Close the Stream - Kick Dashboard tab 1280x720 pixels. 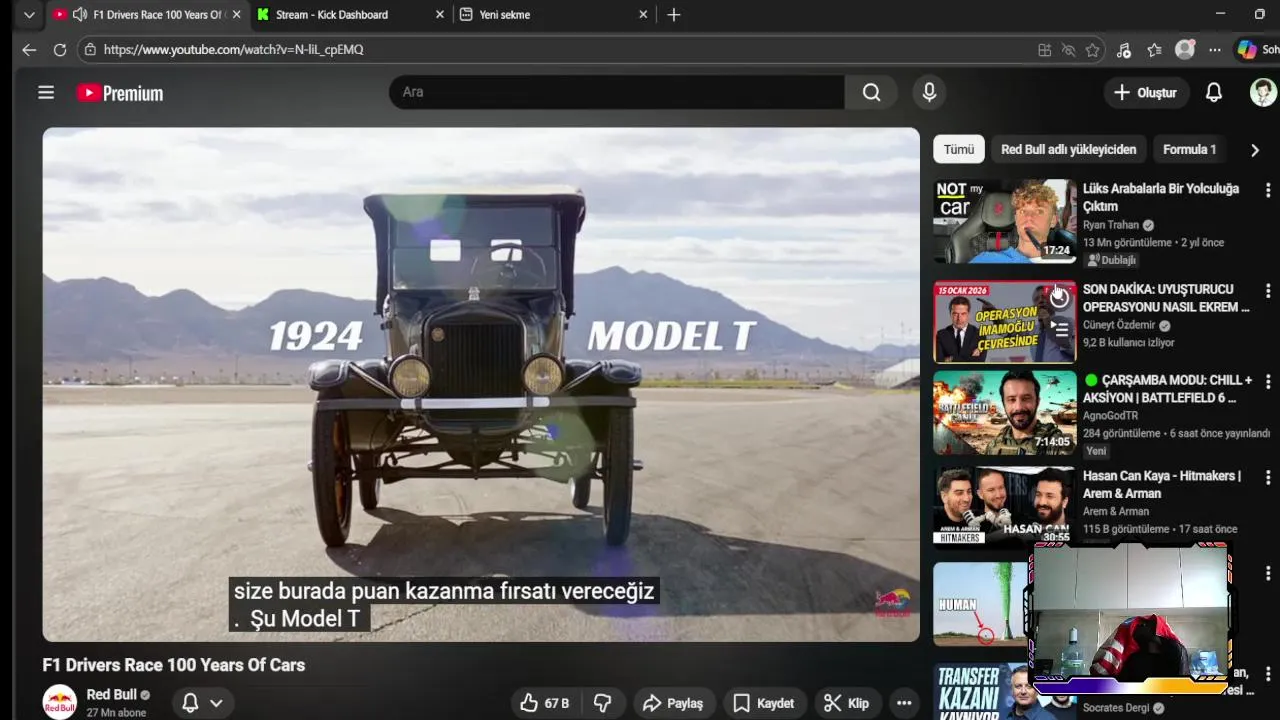tap(440, 15)
